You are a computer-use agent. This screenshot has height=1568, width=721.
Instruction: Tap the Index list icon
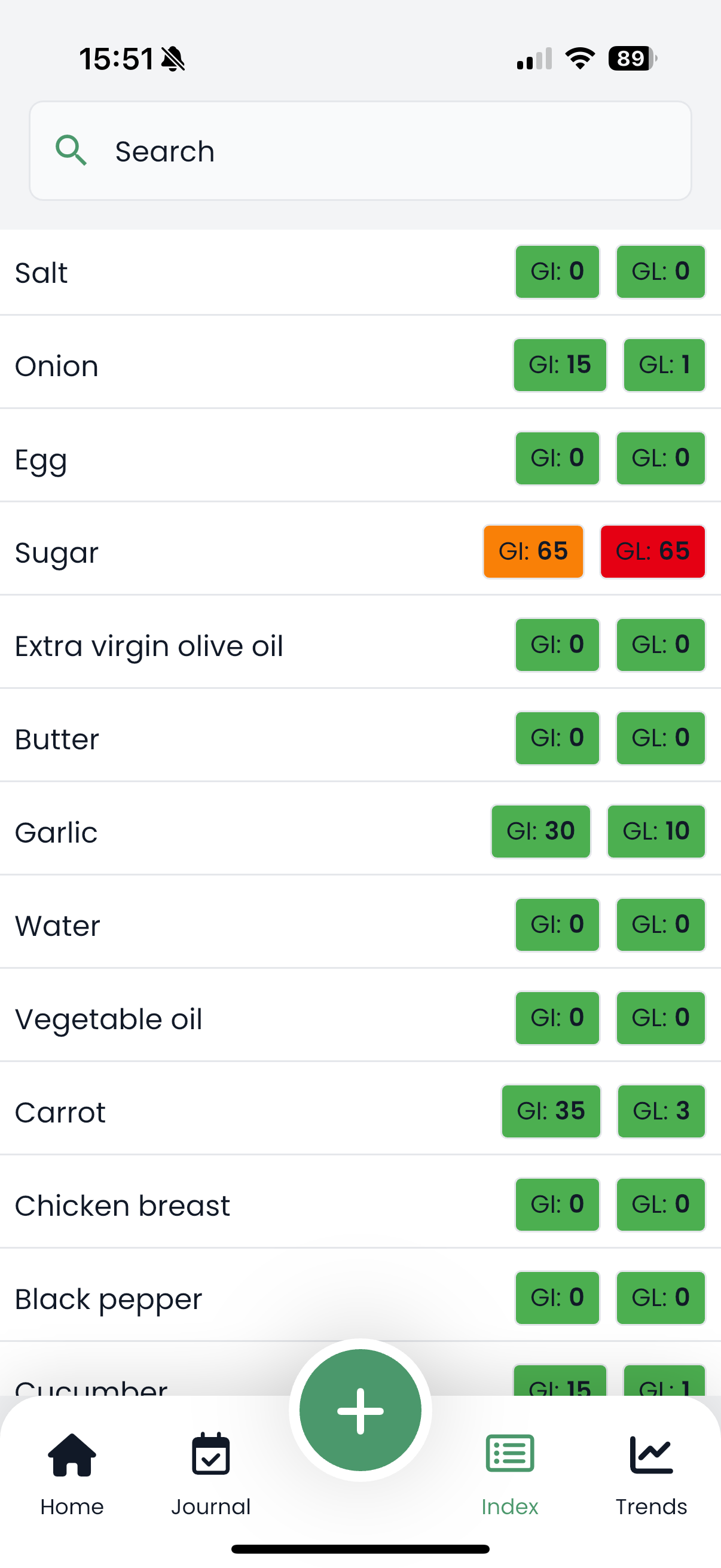coord(510,1454)
